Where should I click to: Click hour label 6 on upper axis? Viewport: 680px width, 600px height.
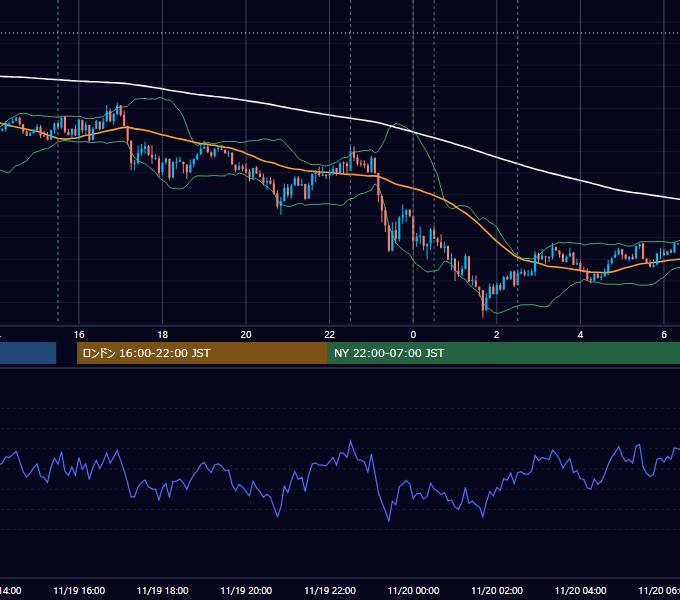664,335
